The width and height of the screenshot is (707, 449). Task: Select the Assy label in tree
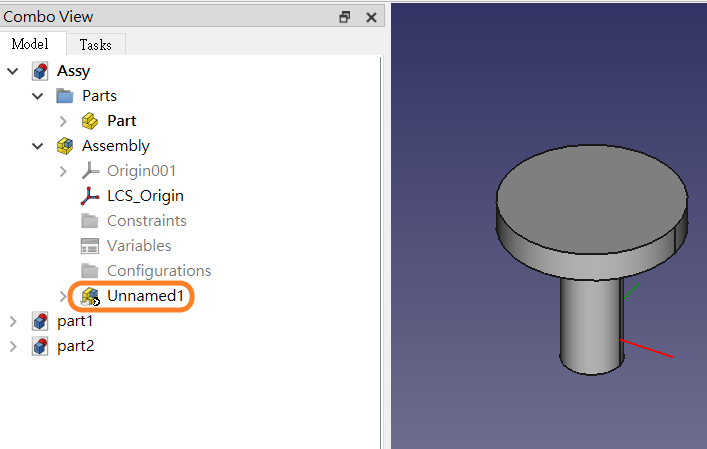coord(73,71)
